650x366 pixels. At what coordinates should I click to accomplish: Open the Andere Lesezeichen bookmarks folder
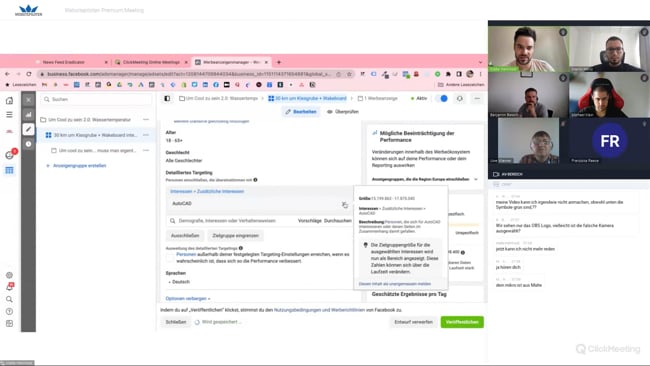coord(461,85)
